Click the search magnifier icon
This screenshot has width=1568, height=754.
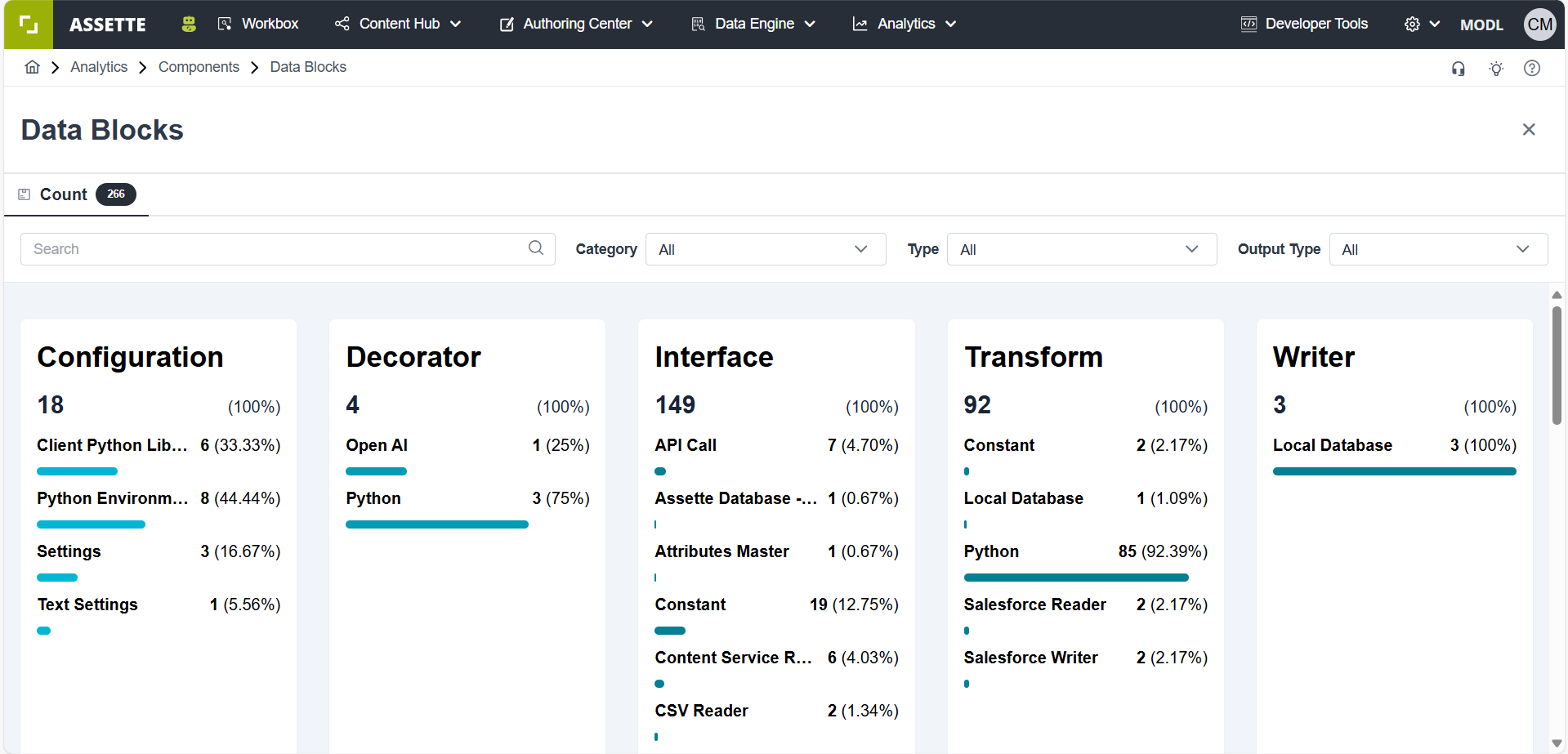coord(536,248)
